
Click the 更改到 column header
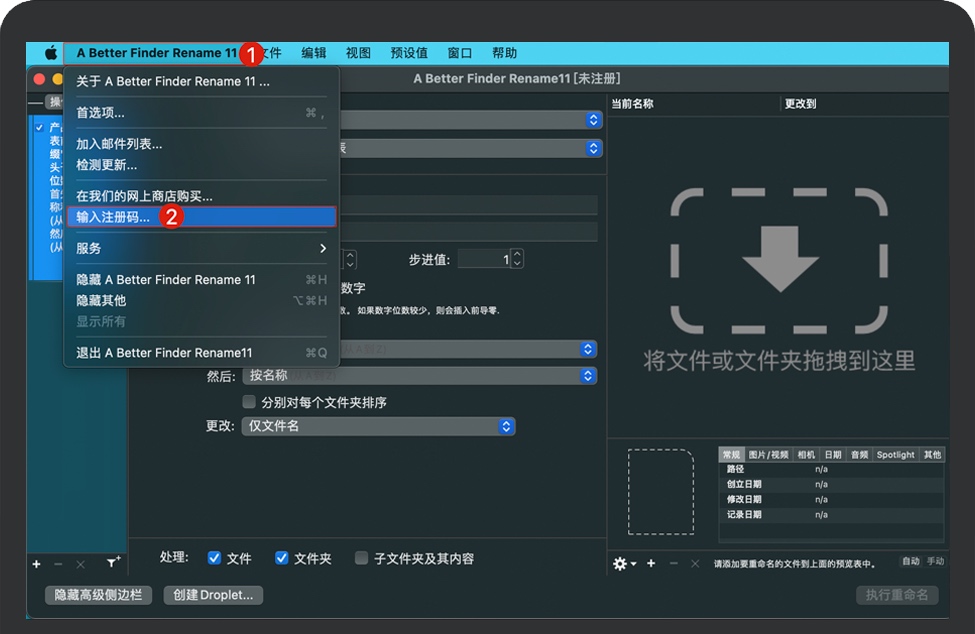[800, 104]
